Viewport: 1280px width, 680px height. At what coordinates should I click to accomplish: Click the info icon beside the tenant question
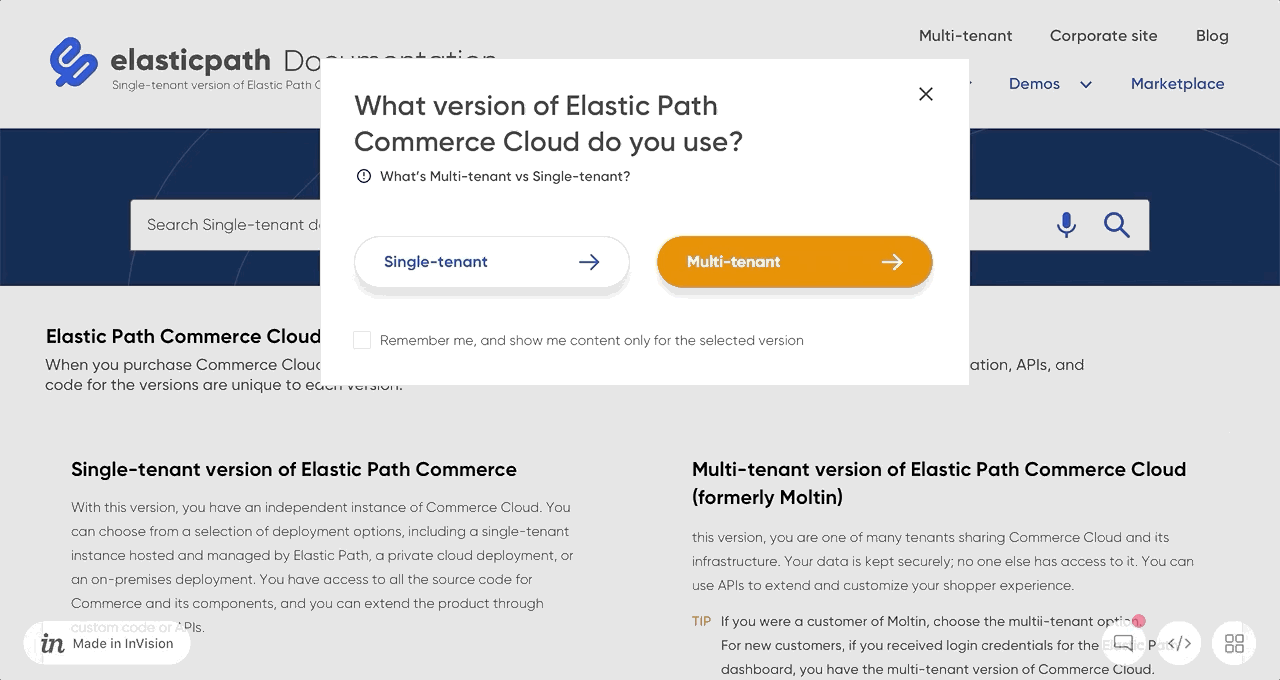click(x=364, y=176)
